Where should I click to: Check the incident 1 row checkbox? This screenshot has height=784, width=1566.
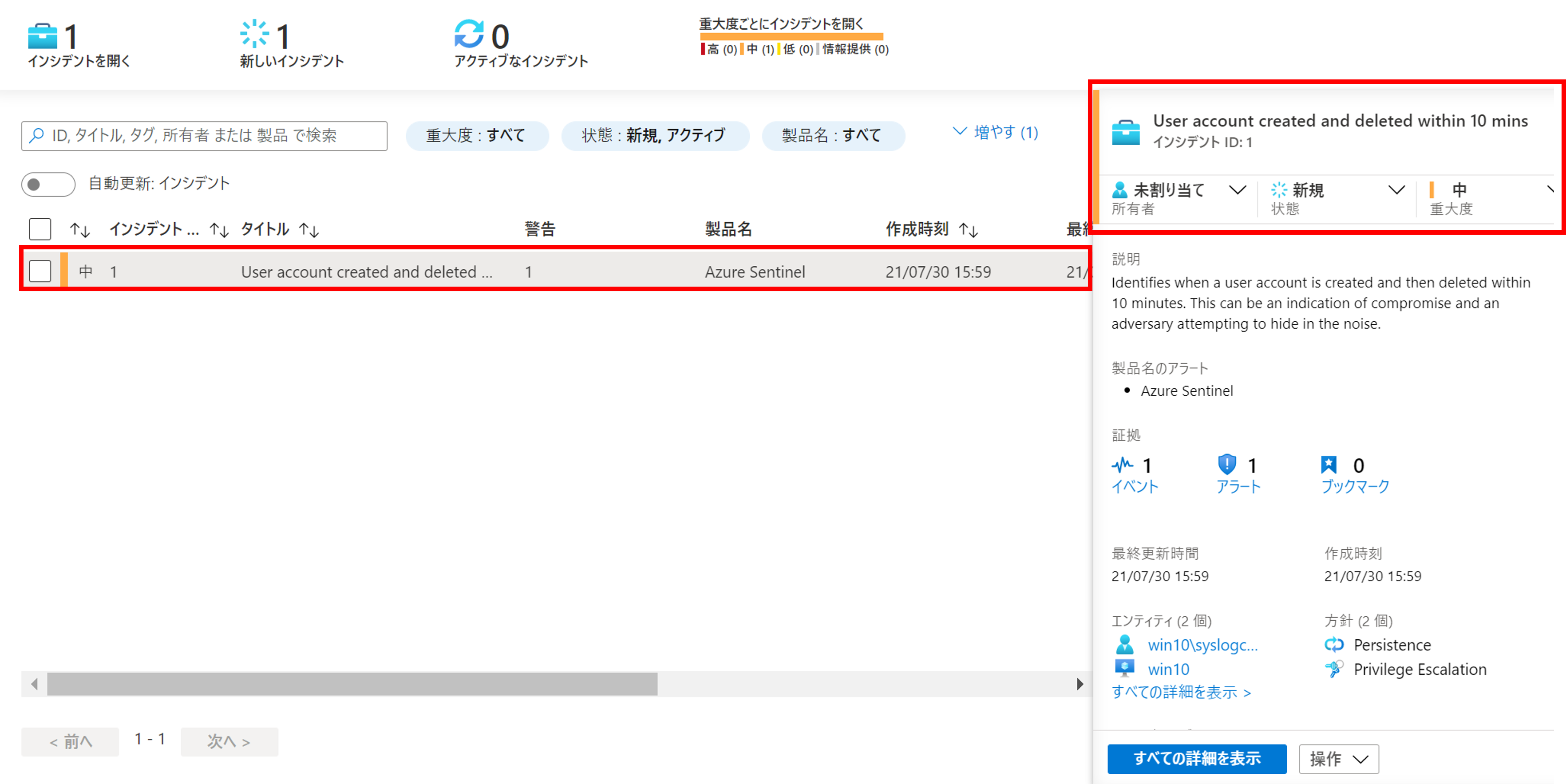[40, 271]
